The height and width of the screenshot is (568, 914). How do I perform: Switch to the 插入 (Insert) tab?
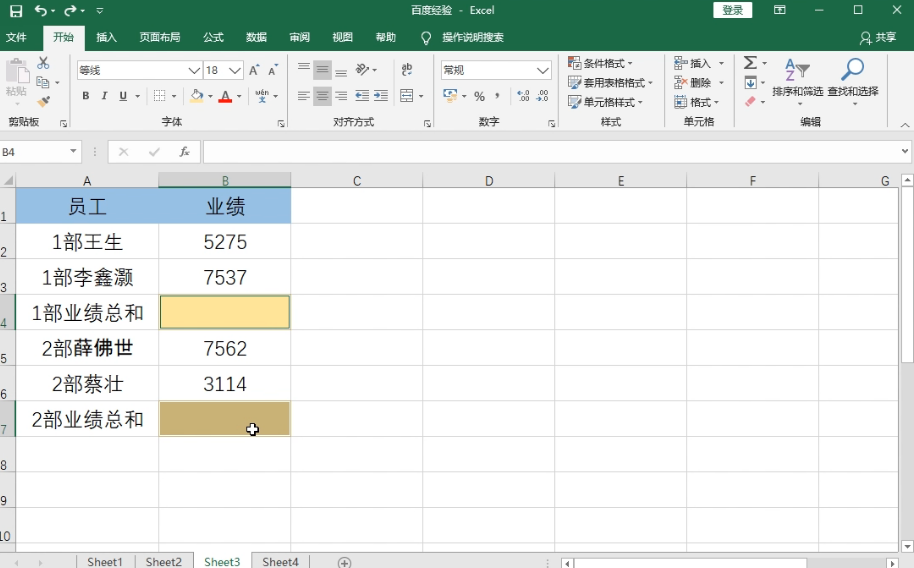coord(106,37)
